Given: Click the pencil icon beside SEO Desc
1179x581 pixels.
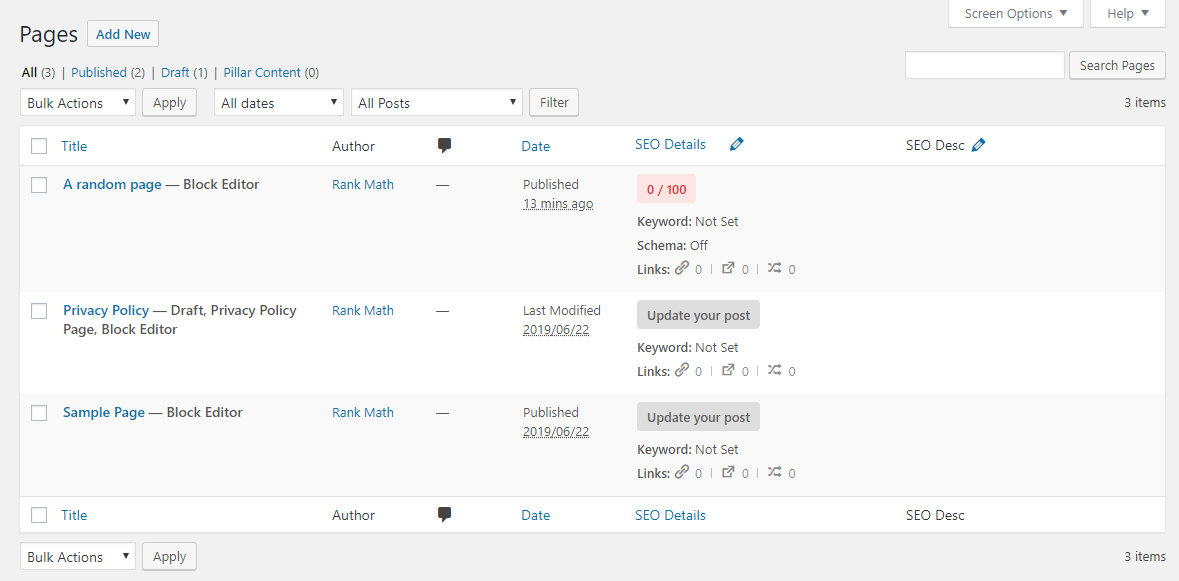Looking at the screenshot, I should tap(978, 145).
